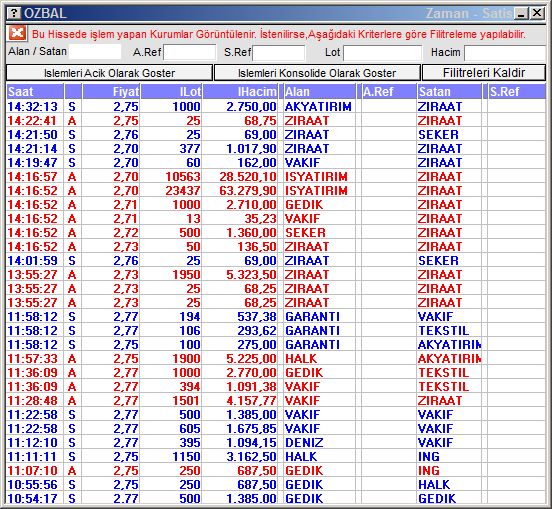552x509 pixels.
Task: Click AKYATIRIM seller in 11:58:12 row
Action: (x=450, y=345)
